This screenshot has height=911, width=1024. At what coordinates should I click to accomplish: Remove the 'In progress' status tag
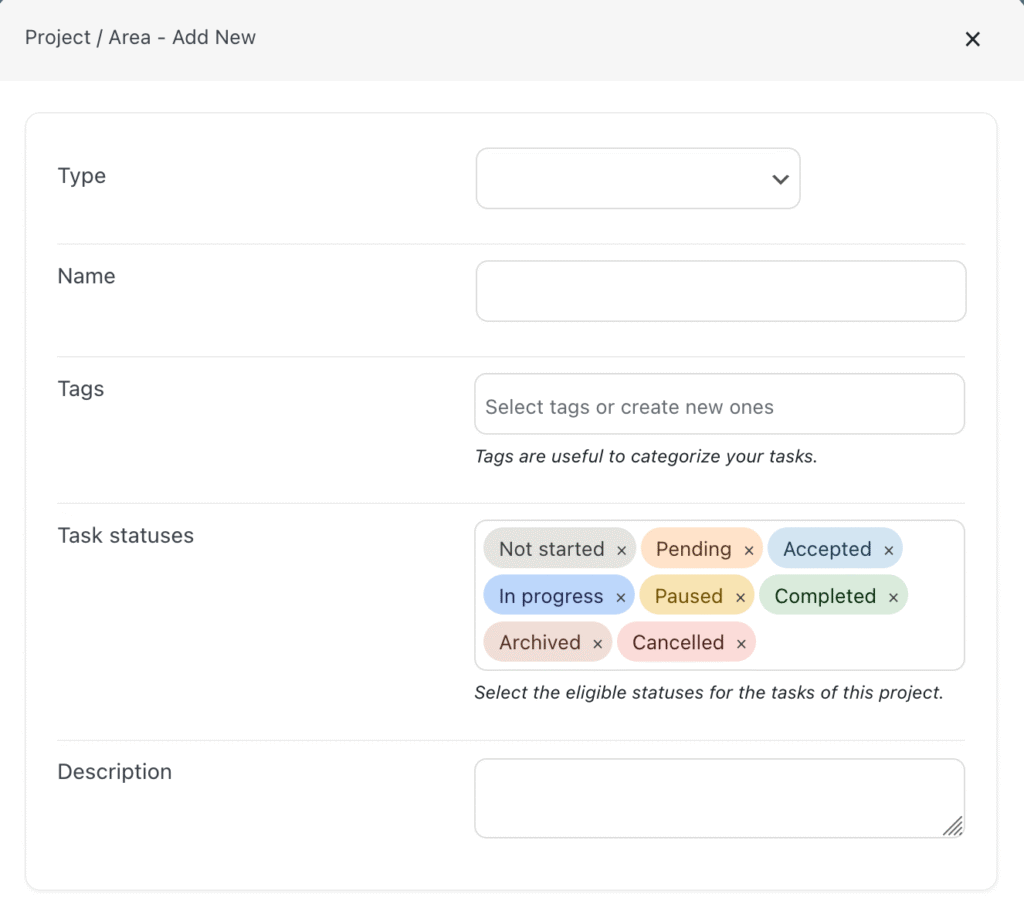click(x=620, y=598)
